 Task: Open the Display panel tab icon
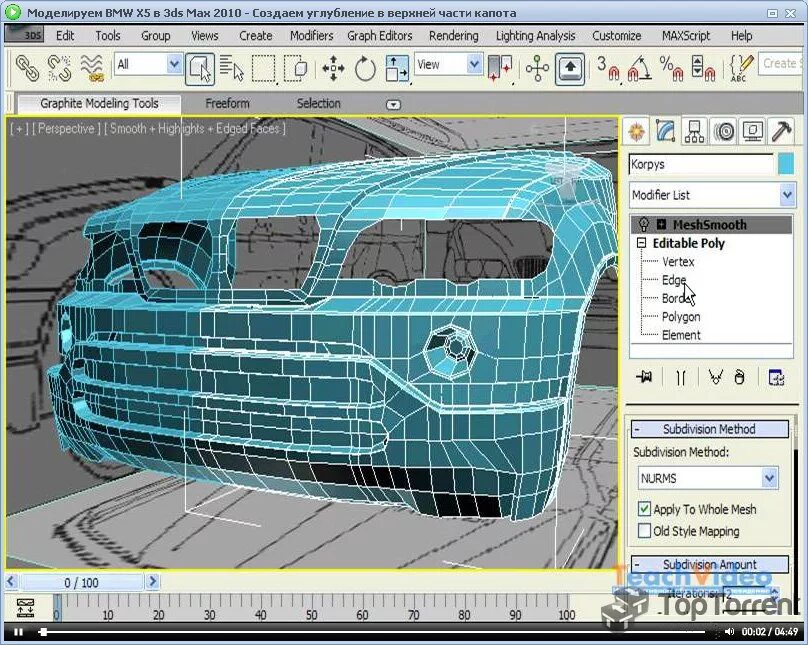[x=752, y=131]
